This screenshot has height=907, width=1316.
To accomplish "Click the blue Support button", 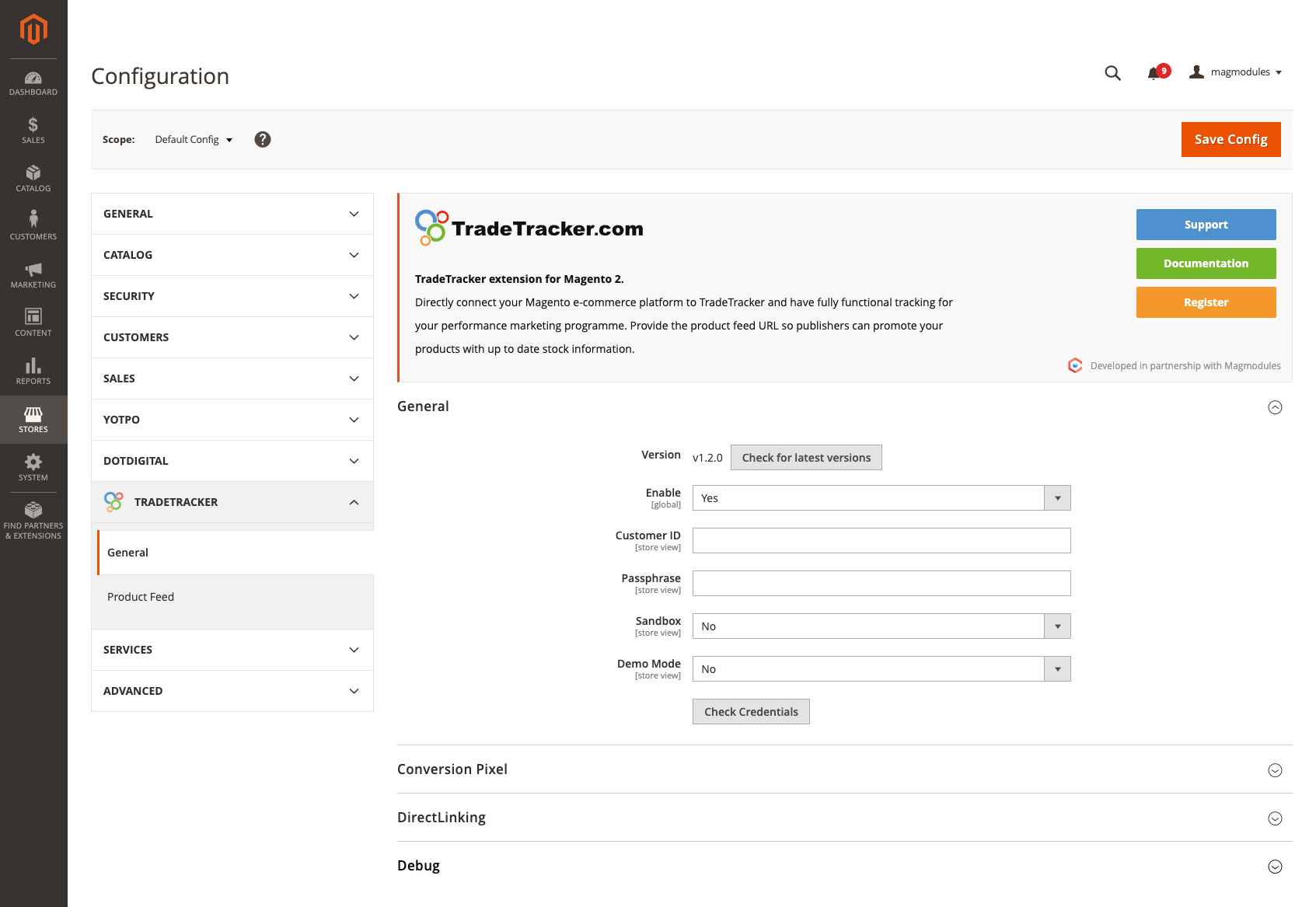I will pyautogui.click(x=1206, y=225).
